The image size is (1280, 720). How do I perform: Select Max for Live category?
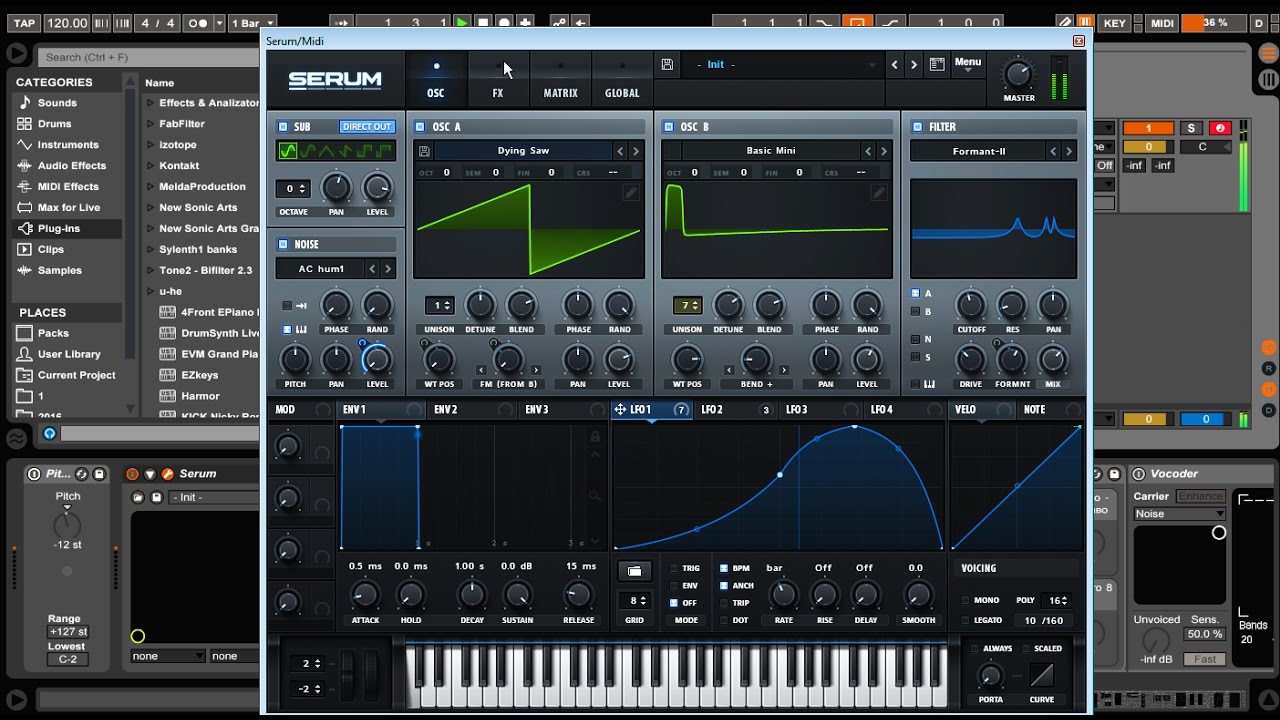pos(69,208)
